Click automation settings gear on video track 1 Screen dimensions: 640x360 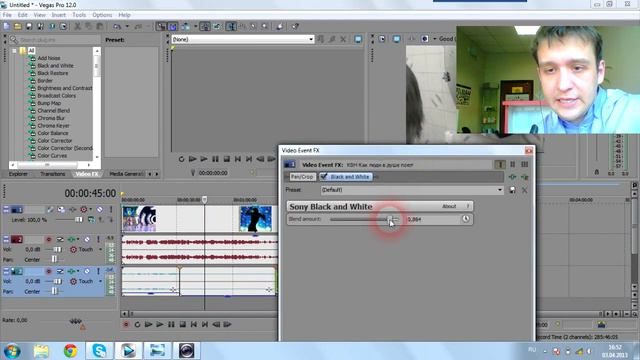pyautogui.click(x=84, y=209)
